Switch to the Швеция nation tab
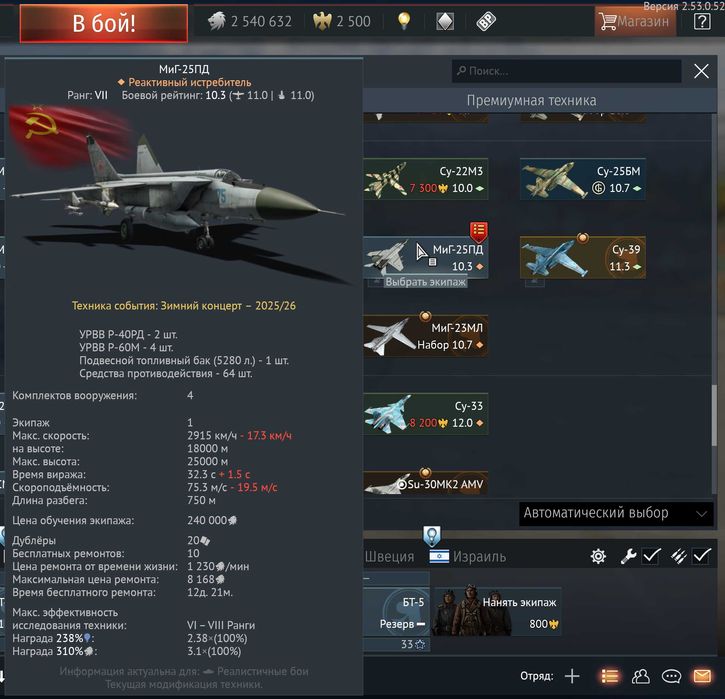Viewport: 725px width, 699px height. [389, 556]
